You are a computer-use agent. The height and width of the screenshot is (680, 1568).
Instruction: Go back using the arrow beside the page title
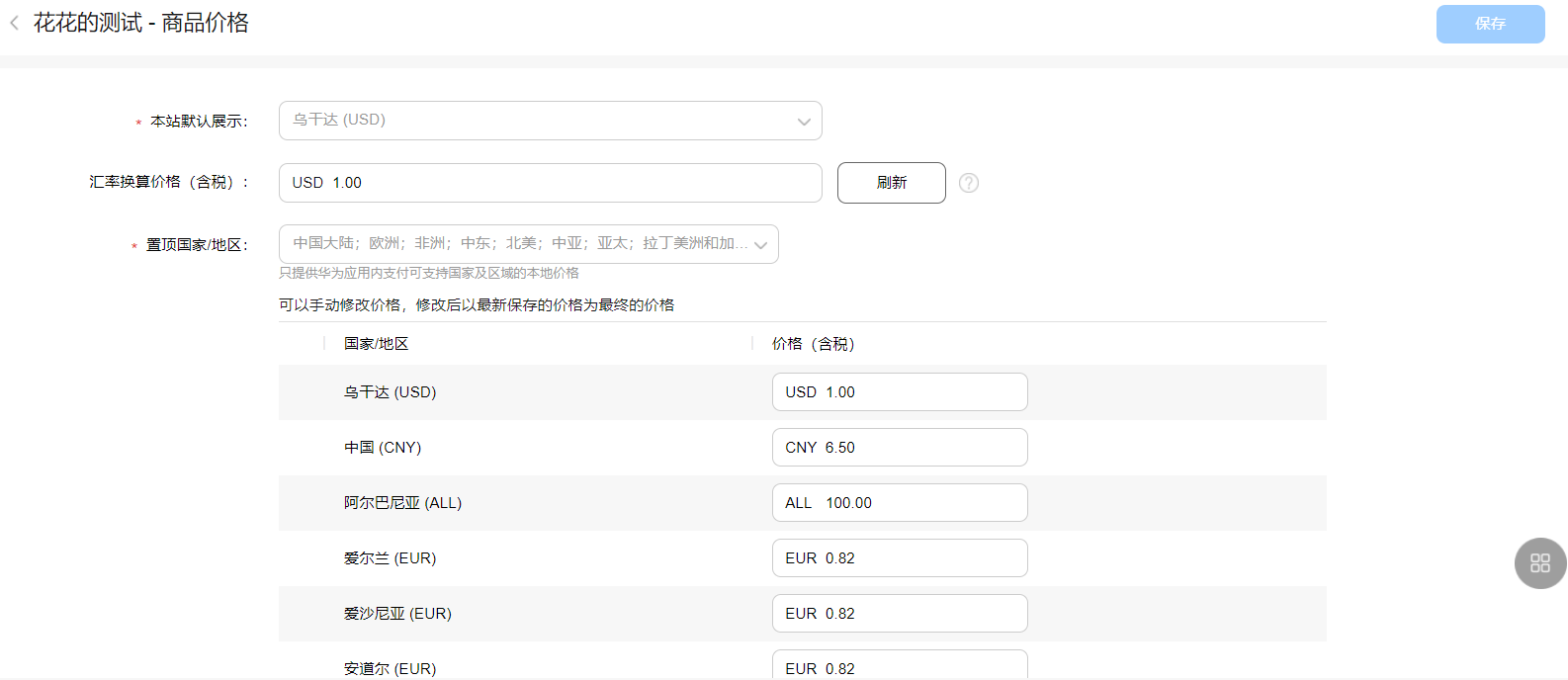click(x=14, y=23)
